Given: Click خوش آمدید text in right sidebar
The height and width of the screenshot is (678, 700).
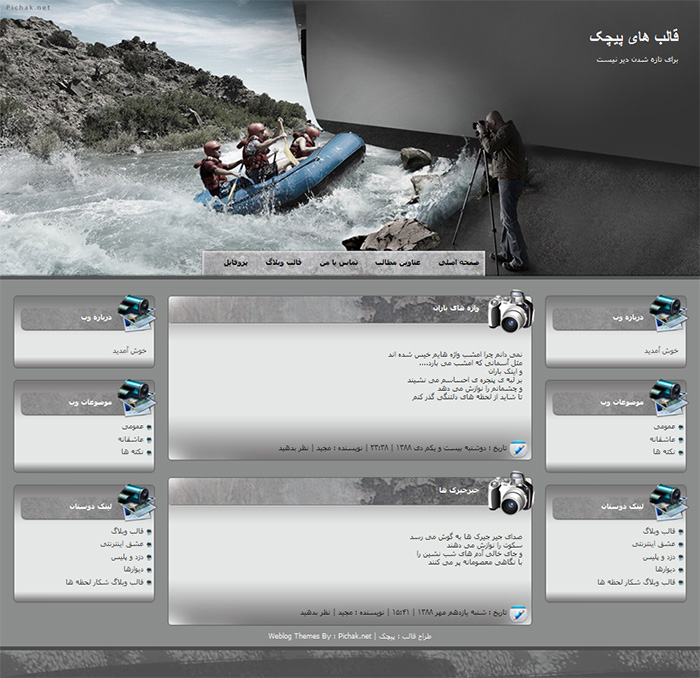Looking at the screenshot, I should (x=661, y=351).
